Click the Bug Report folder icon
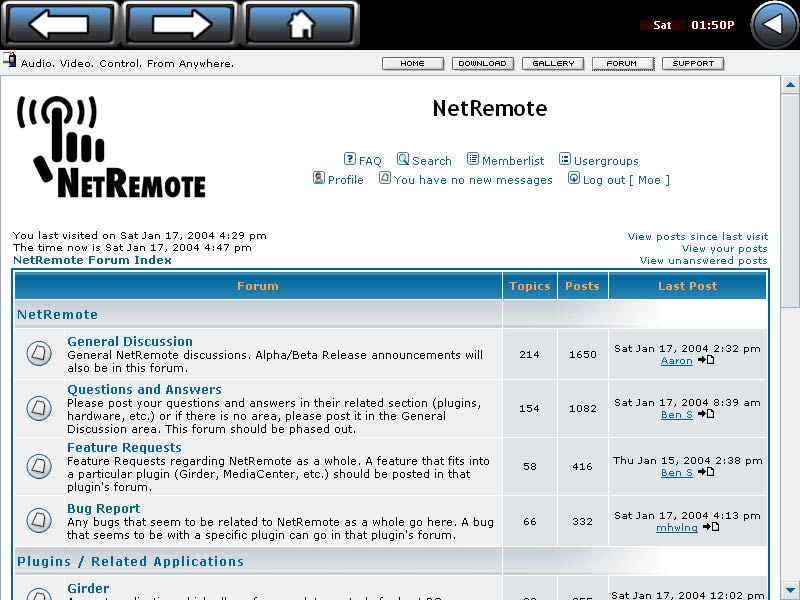The width and height of the screenshot is (800, 600). click(39, 521)
